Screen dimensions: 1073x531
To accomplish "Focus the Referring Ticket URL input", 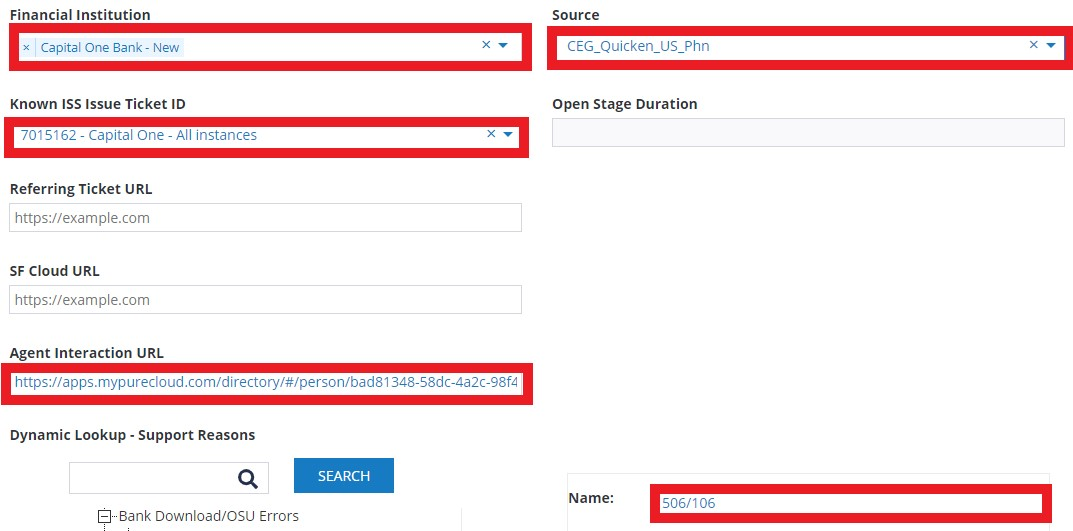I will (x=265, y=218).
